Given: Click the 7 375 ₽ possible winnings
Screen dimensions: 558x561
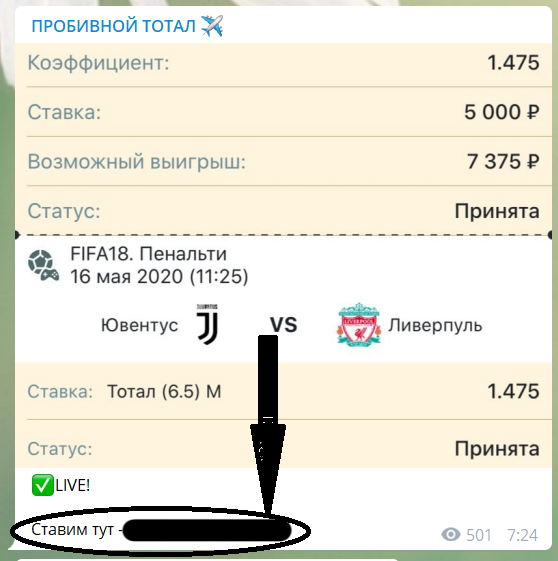Looking at the screenshot, I should [x=503, y=161].
